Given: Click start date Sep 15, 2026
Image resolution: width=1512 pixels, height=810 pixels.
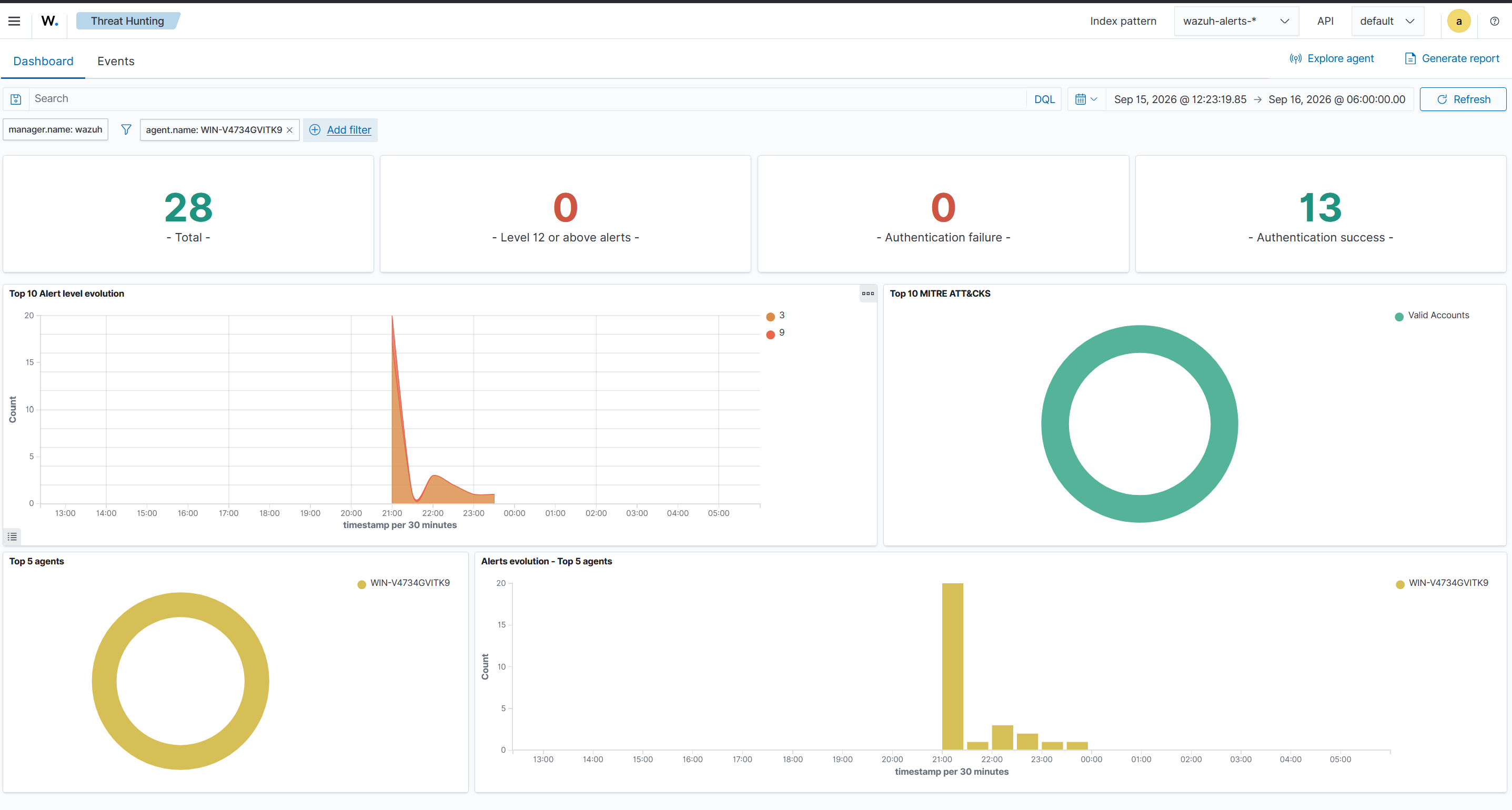Looking at the screenshot, I should pyautogui.click(x=1180, y=99).
